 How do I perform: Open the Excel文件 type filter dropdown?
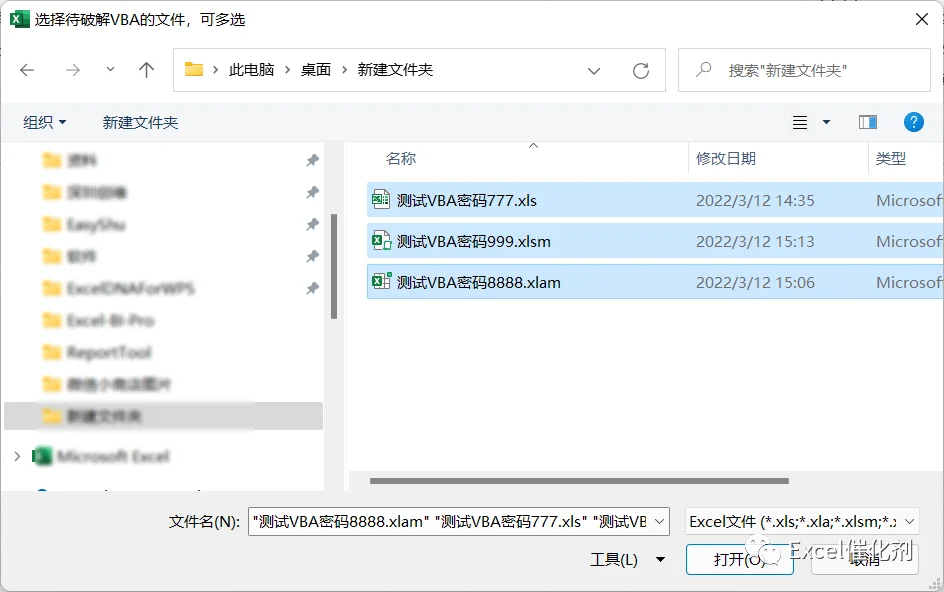pos(909,521)
